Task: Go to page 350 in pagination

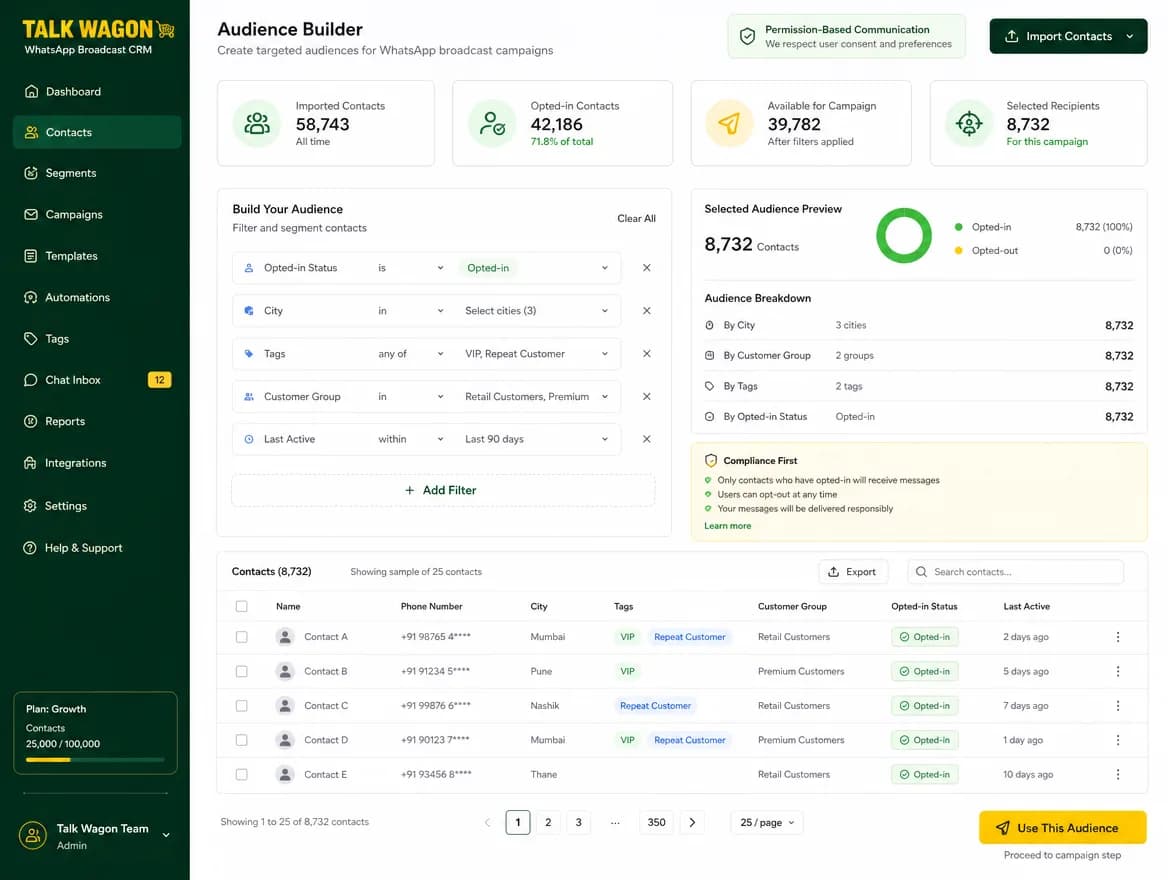Action: (656, 823)
